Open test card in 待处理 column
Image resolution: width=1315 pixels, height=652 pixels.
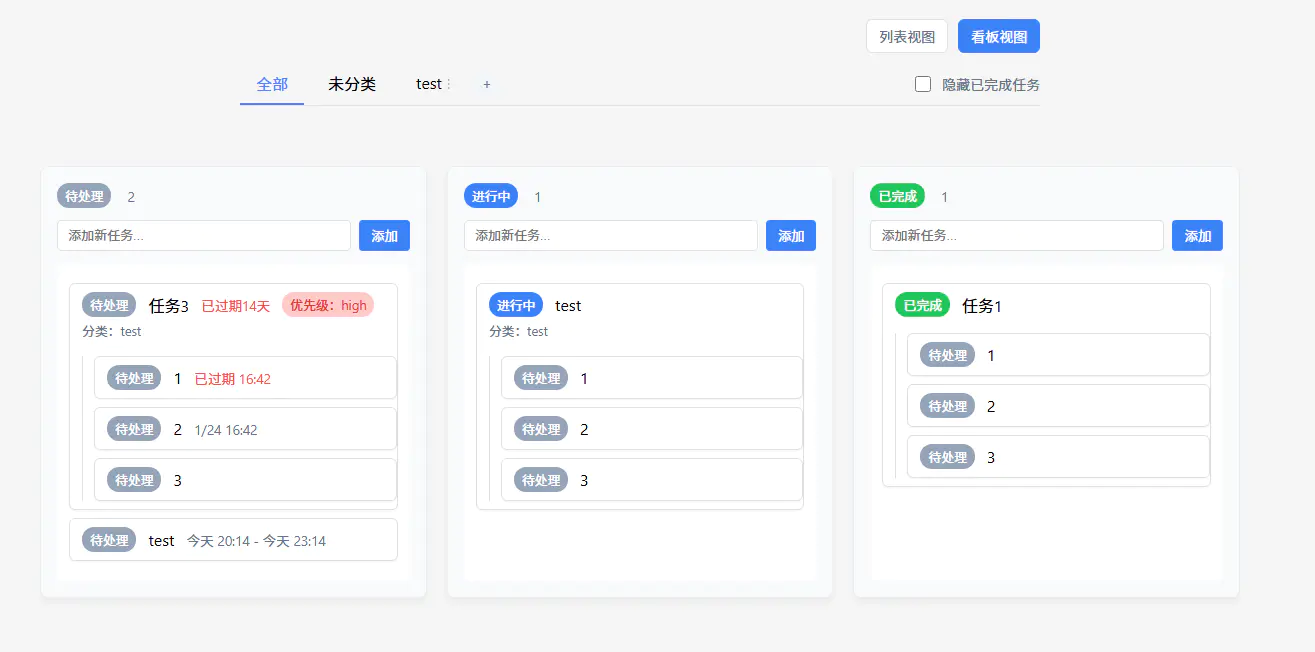(x=233, y=540)
